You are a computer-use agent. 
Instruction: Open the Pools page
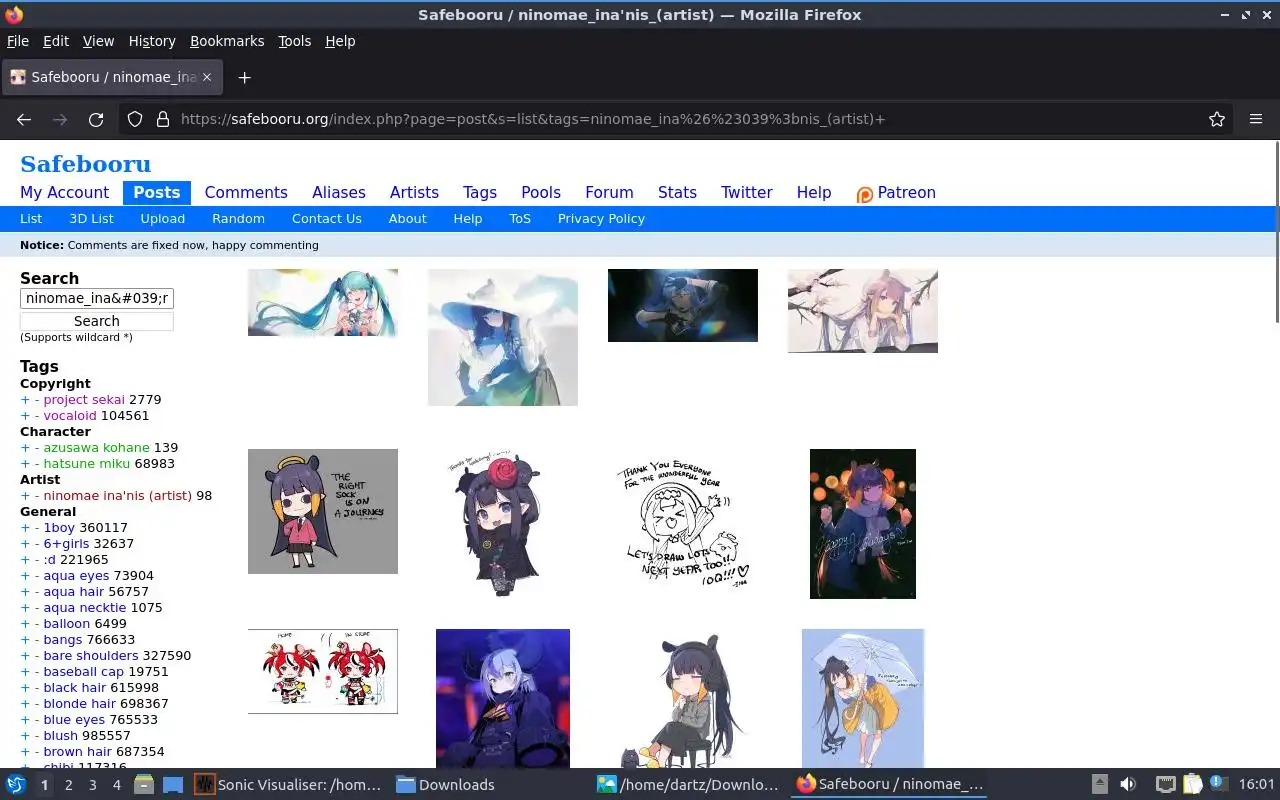541,193
